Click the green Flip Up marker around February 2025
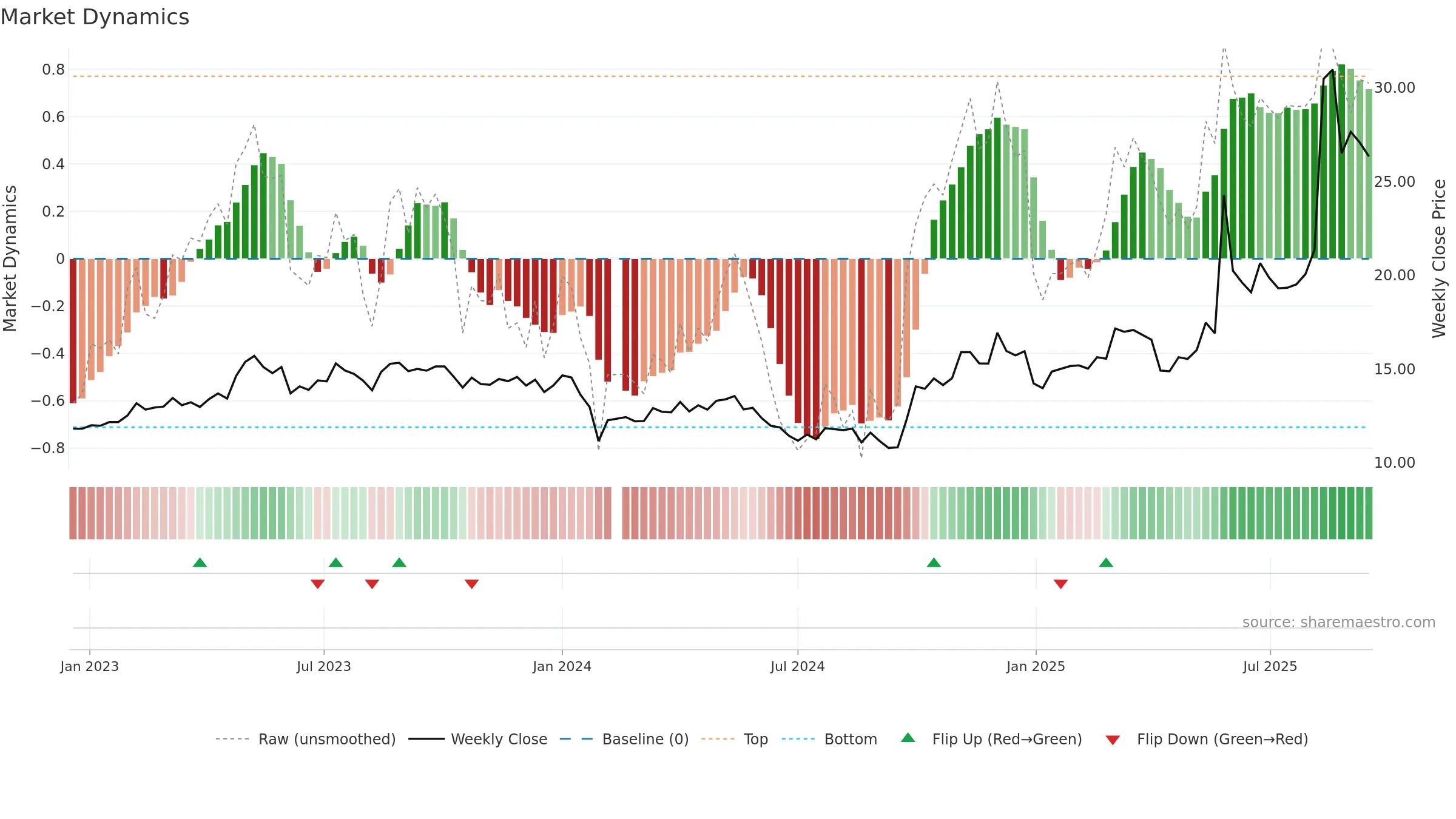 pyautogui.click(x=1106, y=562)
